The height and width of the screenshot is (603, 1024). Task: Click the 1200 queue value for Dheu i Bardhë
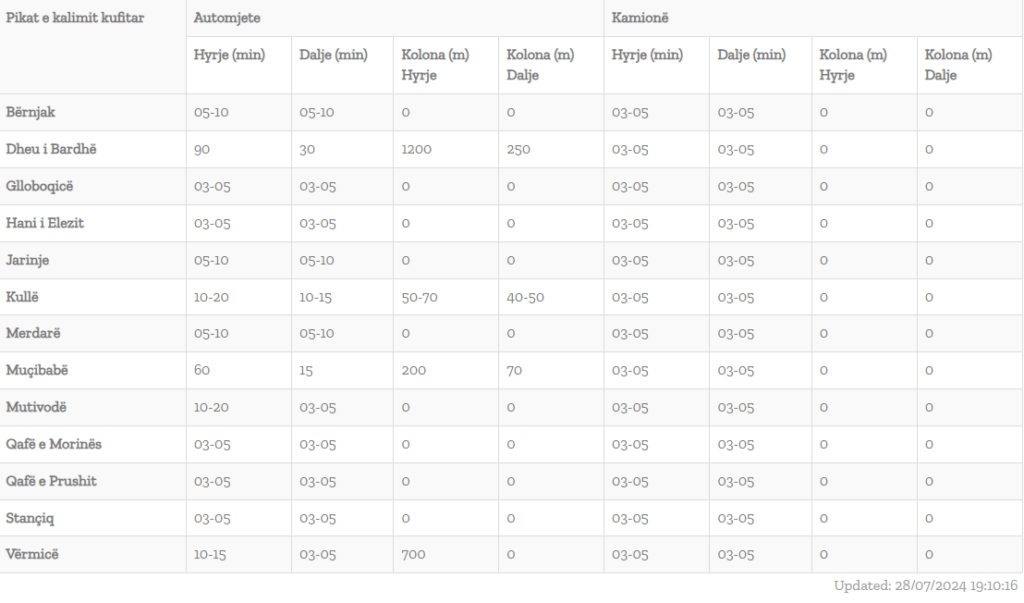pos(416,150)
